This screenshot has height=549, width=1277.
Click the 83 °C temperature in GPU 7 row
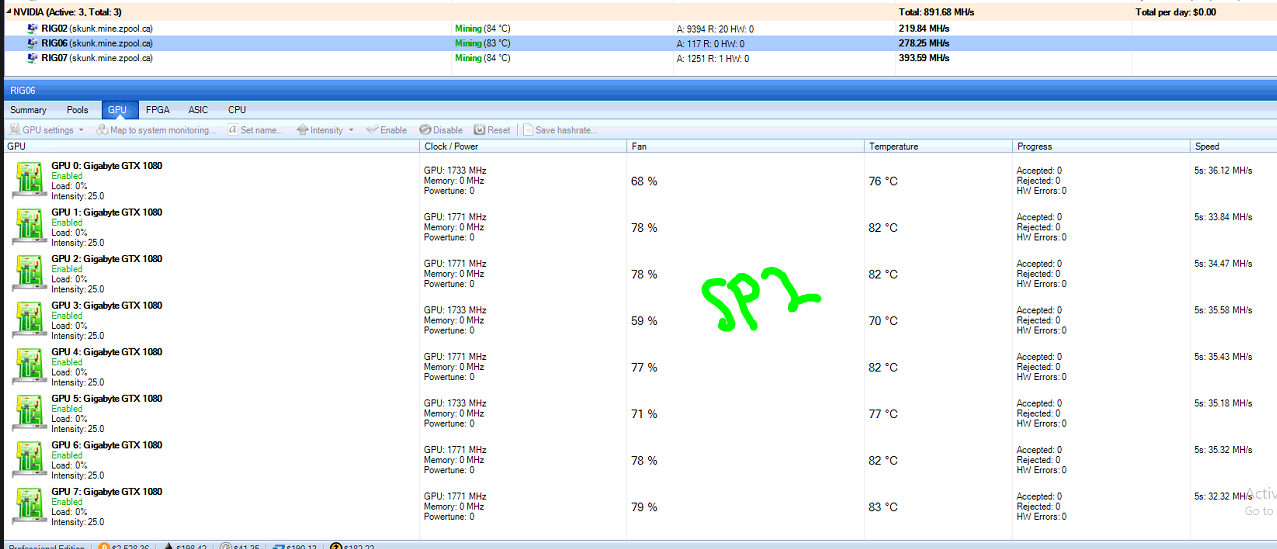883,507
